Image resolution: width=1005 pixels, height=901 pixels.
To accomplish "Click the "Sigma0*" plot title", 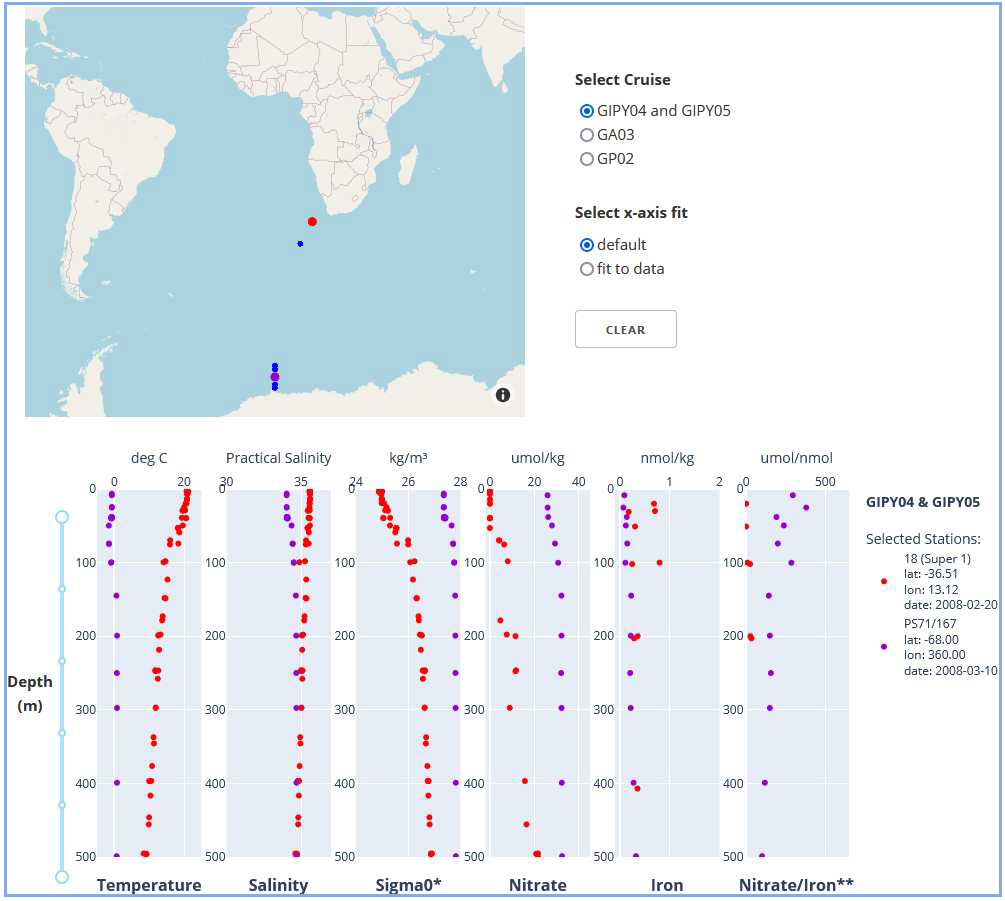I will coord(408,885).
